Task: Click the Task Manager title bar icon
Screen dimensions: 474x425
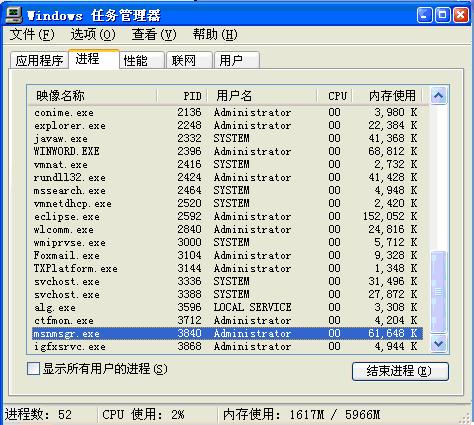Action: [13, 15]
